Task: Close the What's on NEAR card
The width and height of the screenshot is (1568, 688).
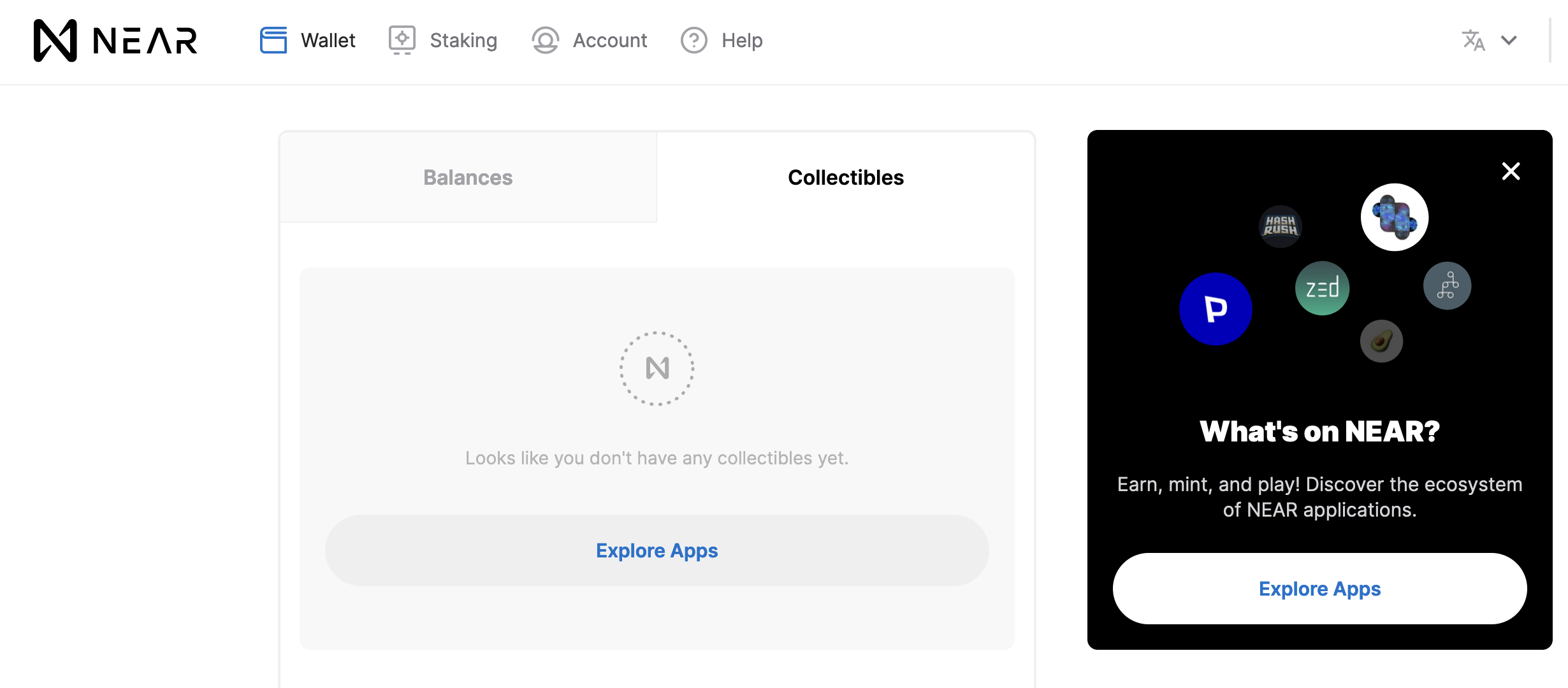Action: (1511, 171)
